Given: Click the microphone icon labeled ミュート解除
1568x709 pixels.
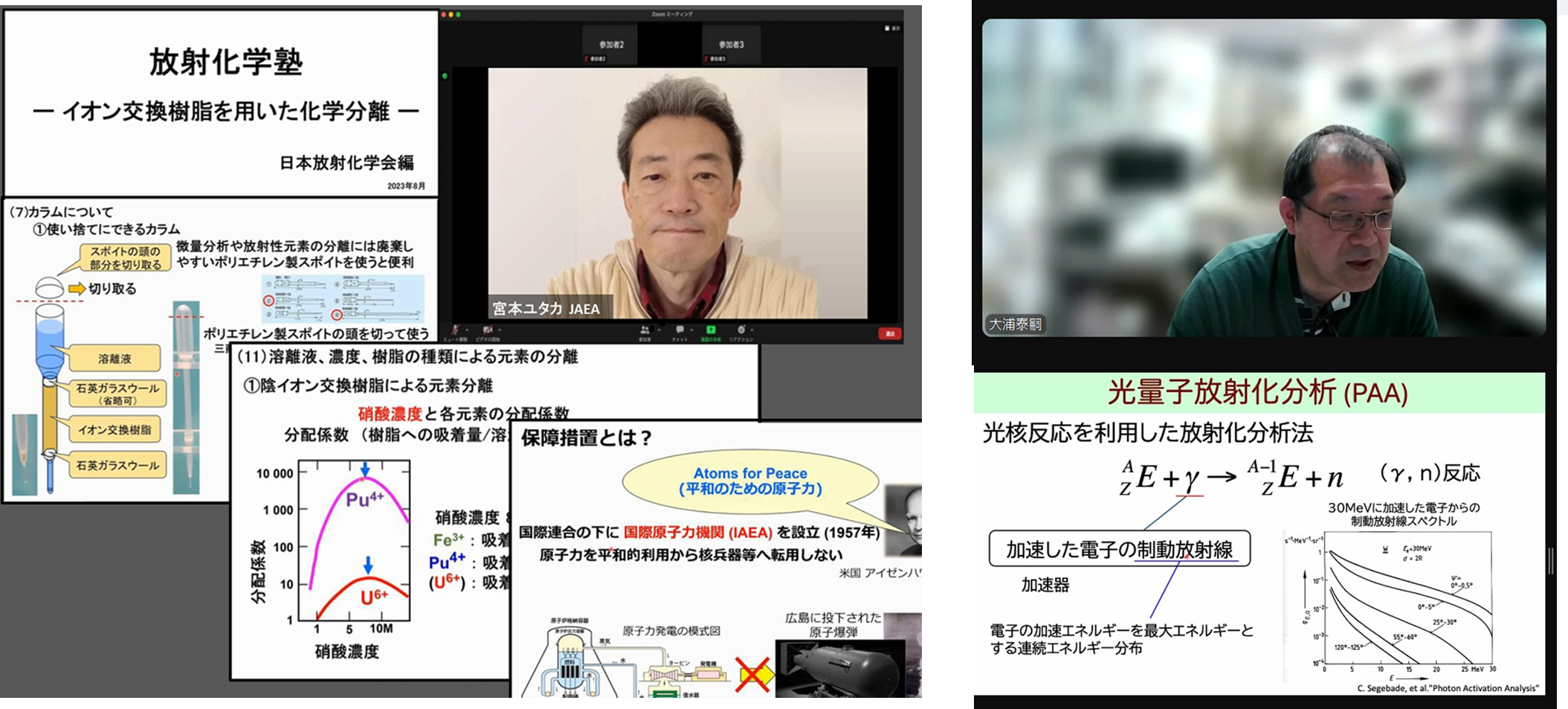Looking at the screenshot, I should click(x=456, y=330).
